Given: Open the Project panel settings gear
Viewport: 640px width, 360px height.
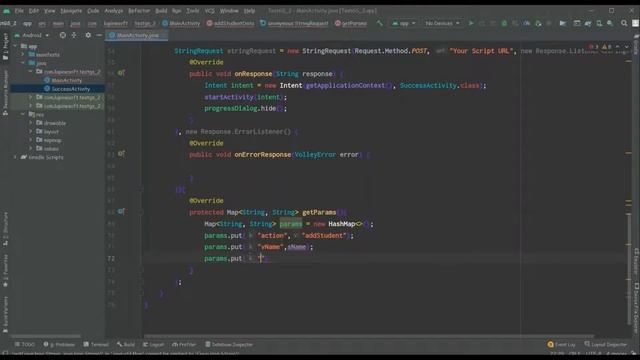Looking at the screenshot, I should [x=88, y=36].
